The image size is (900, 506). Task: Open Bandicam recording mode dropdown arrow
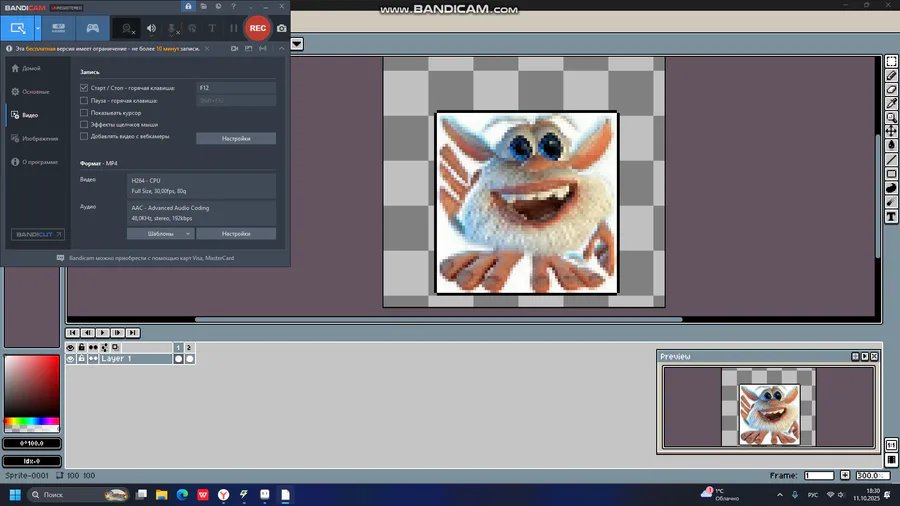click(x=38, y=28)
